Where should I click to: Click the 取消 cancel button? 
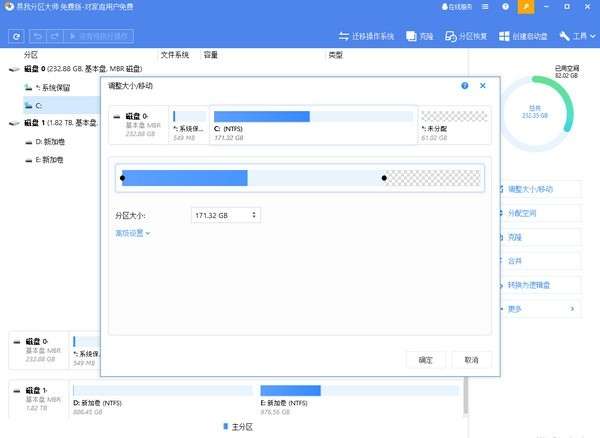click(x=471, y=360)
